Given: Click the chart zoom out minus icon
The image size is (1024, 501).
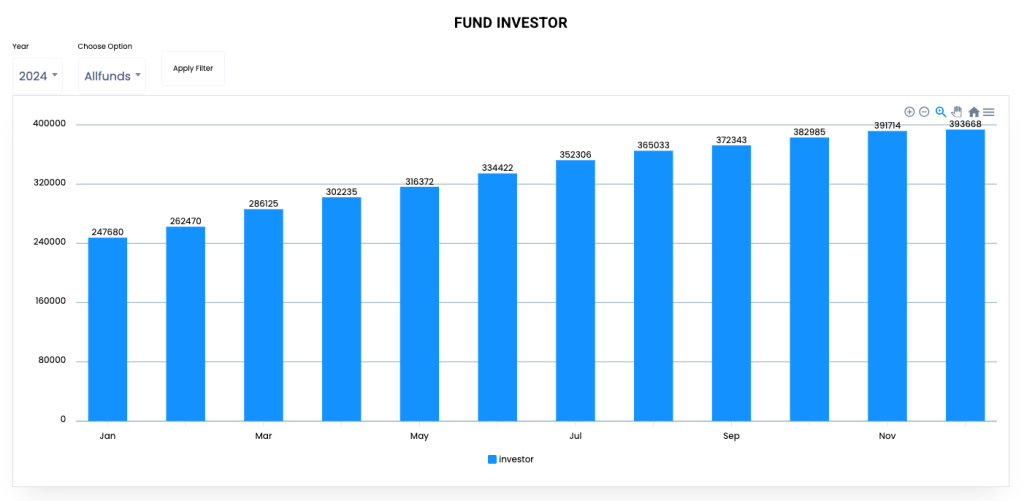Looking at the screenshot, I should [x=924, y=112].
